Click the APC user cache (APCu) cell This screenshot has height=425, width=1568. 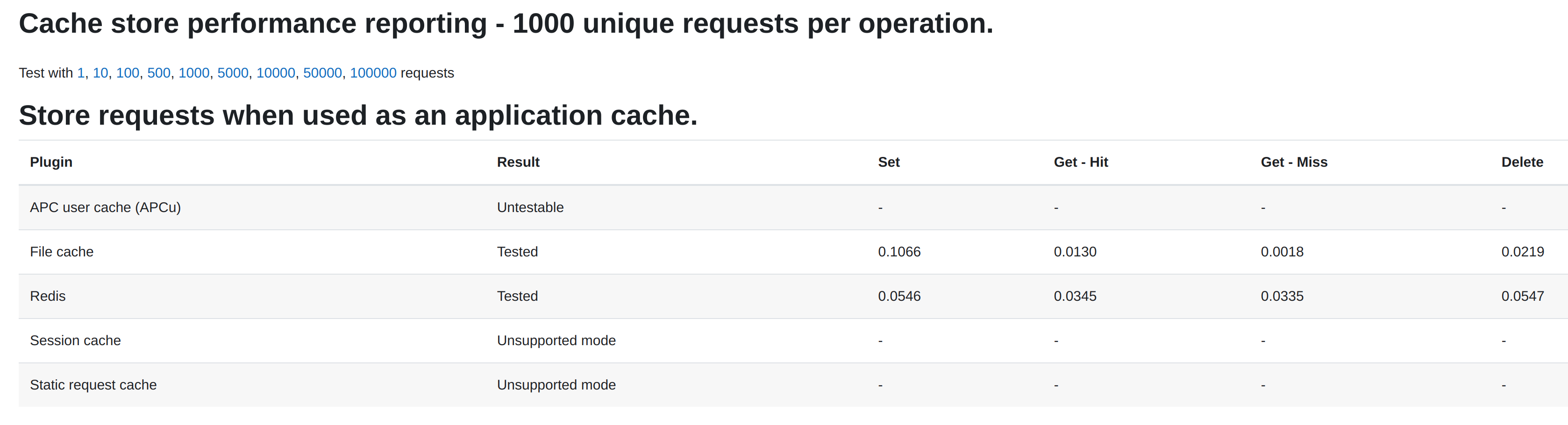coord(105,207)
